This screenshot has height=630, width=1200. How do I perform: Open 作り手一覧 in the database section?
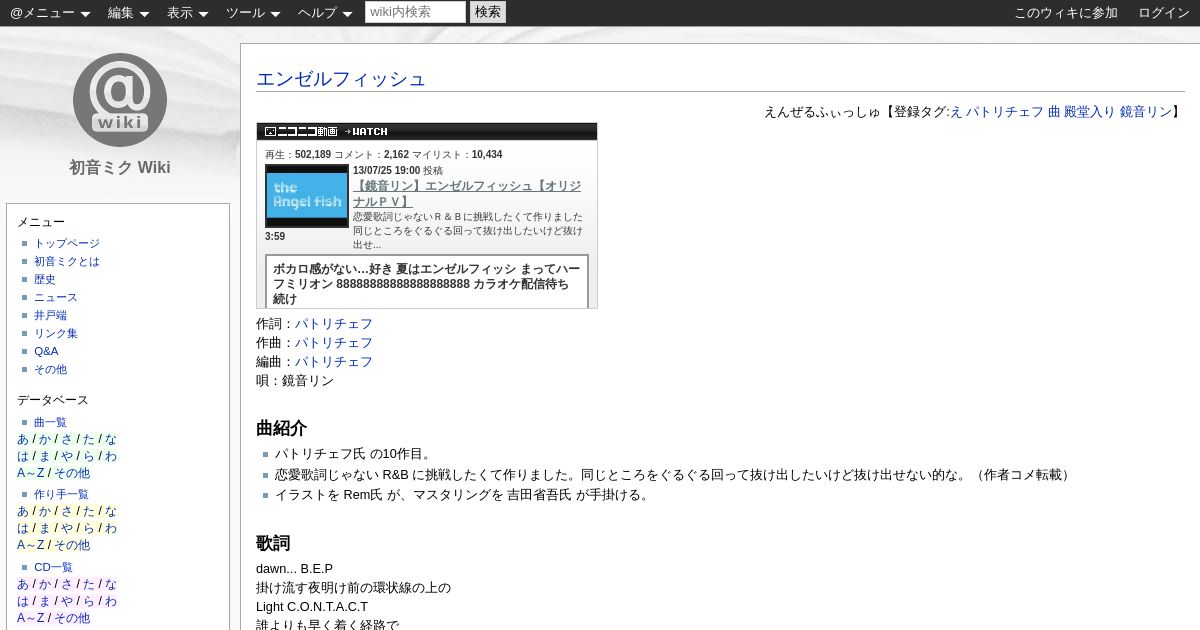click(x=61, y=494)
